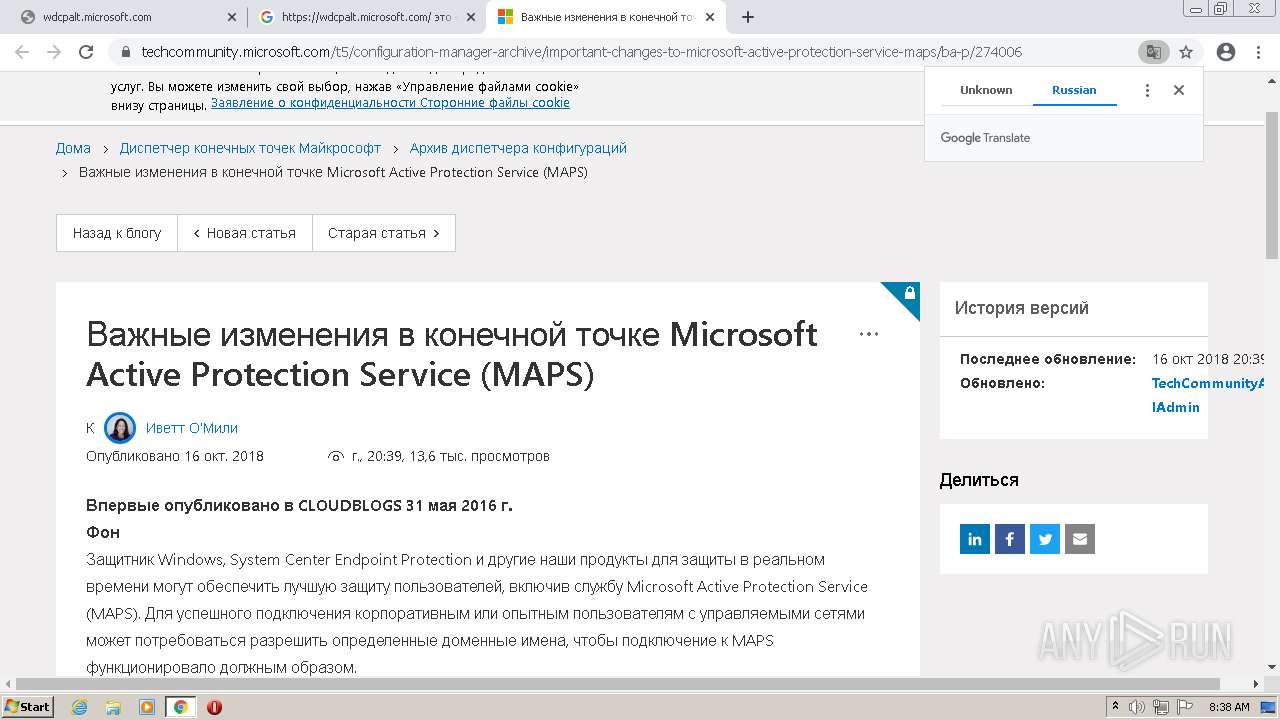The image size is (1280, 720).
Task: Click the network icon in system tray
Action: [1160, 707]
